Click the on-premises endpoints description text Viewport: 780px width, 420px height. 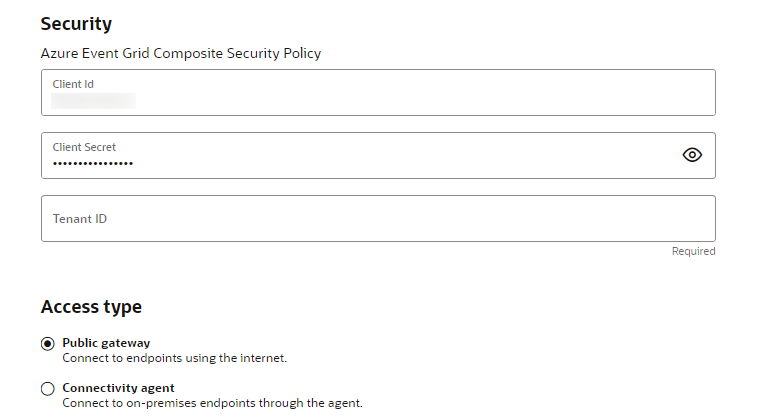[x=212, y=403]
